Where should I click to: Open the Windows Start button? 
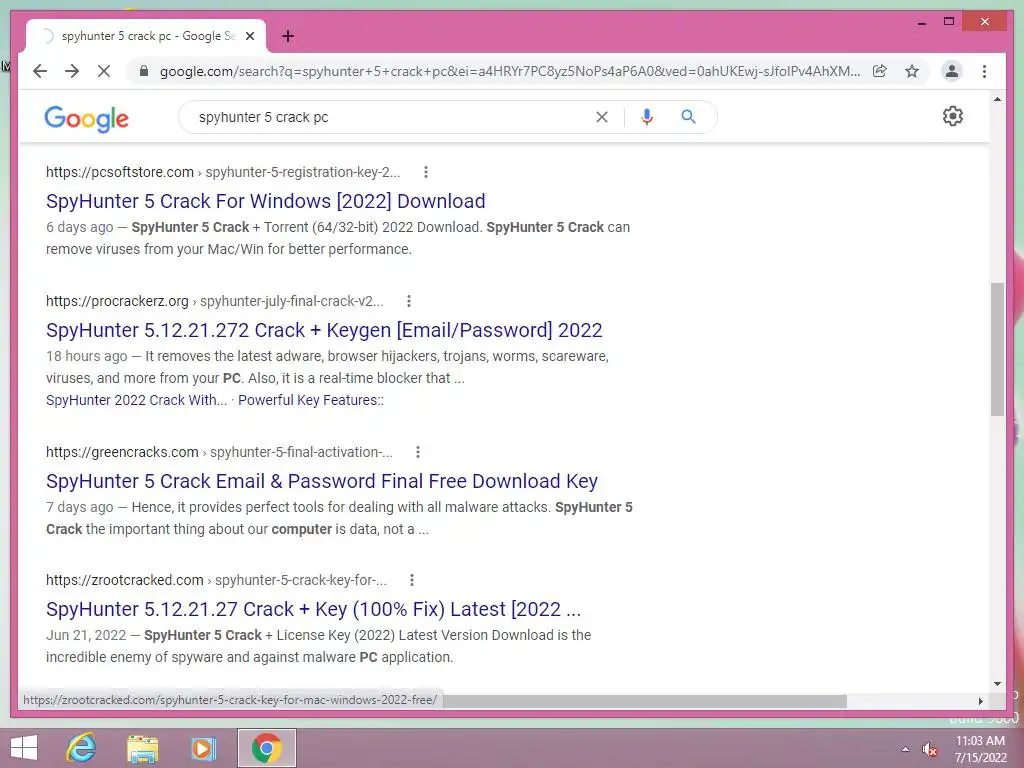24,748
